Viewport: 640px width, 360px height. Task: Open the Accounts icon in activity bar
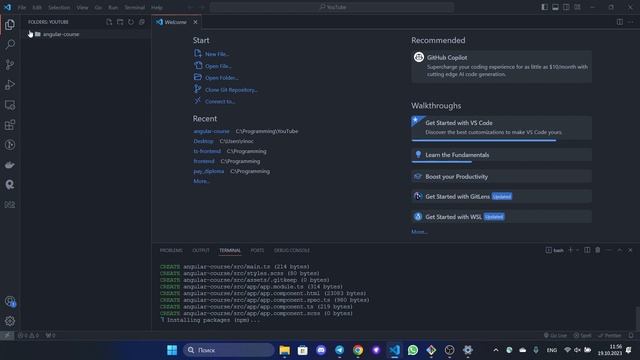click(x=10, y=302)
